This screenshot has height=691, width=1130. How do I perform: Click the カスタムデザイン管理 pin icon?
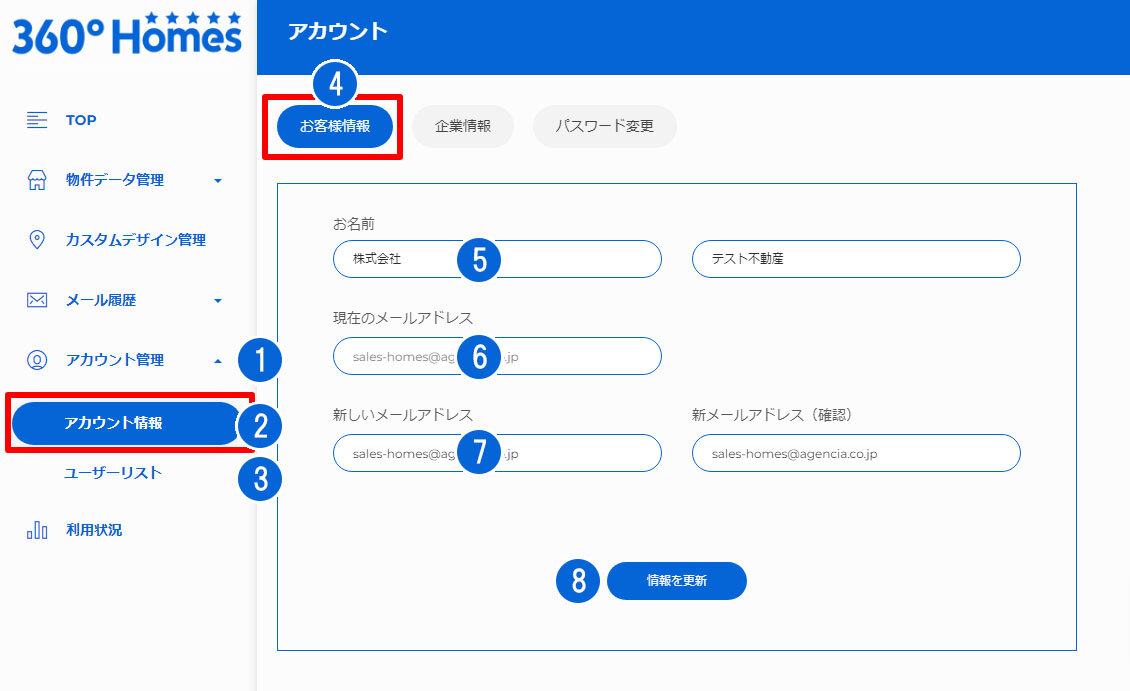(37, 240)
